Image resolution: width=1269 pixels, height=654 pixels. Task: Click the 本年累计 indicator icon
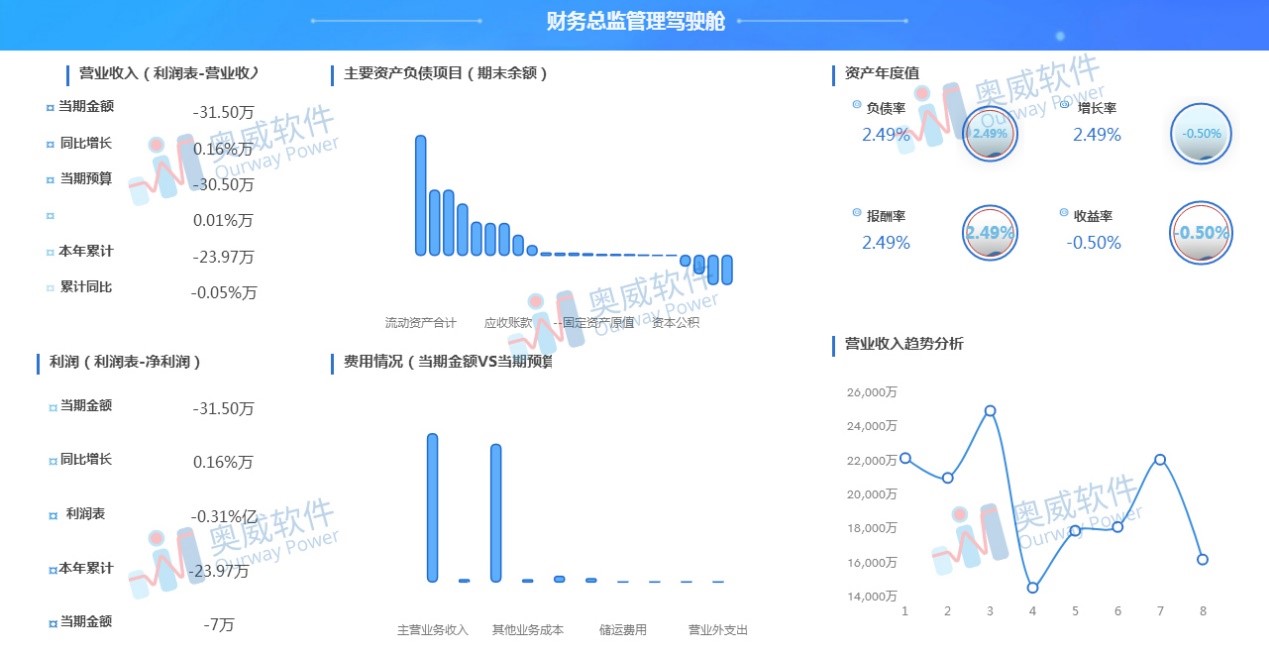tap(48, 251)
